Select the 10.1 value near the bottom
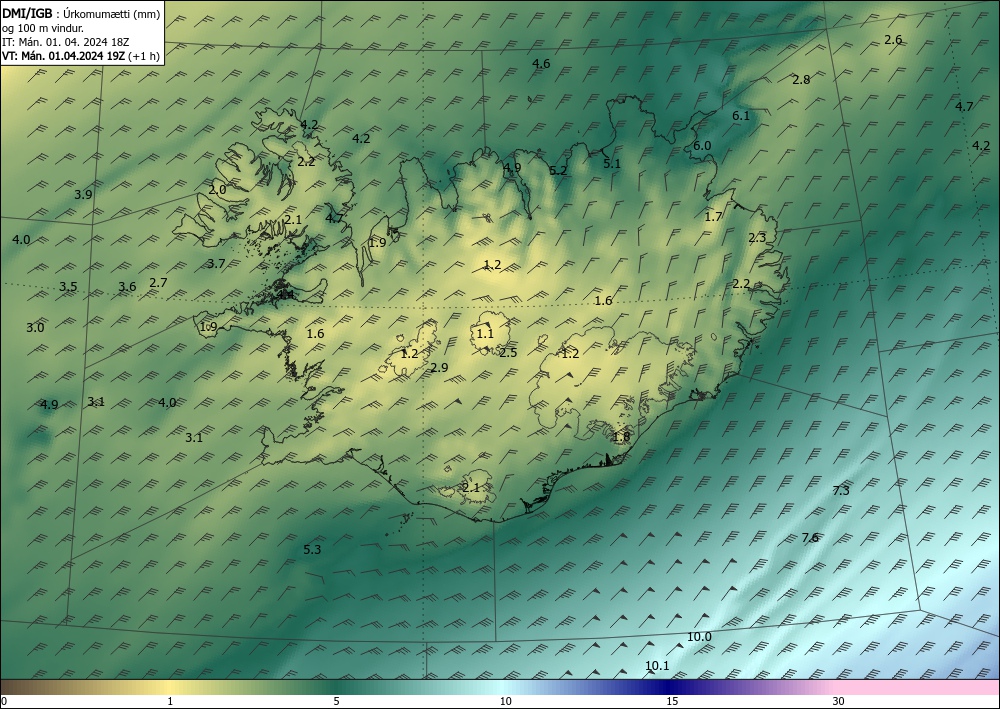Screen dimensions: 1000x709 point(657,666)
